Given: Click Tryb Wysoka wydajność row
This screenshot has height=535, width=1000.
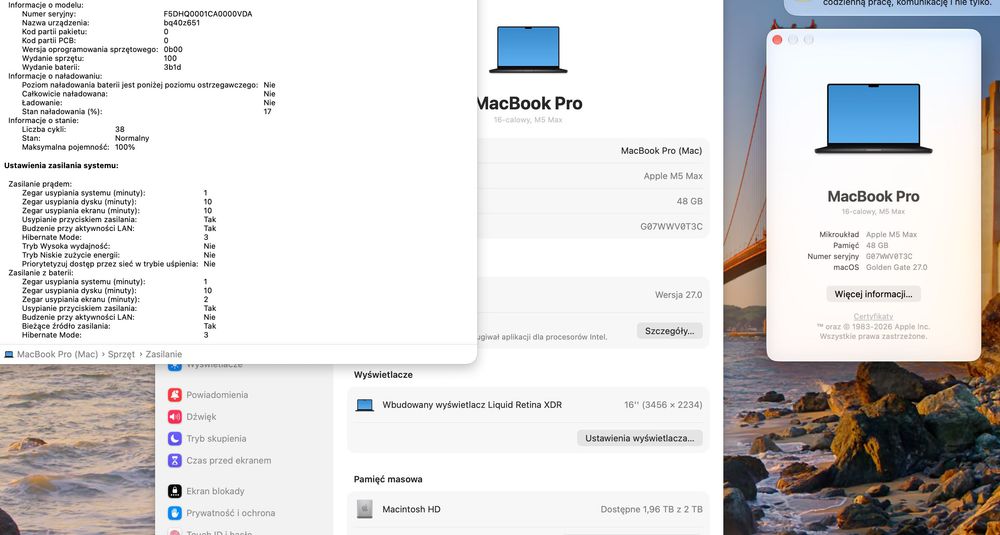Looking at the screenshot, I should point(119,246).
